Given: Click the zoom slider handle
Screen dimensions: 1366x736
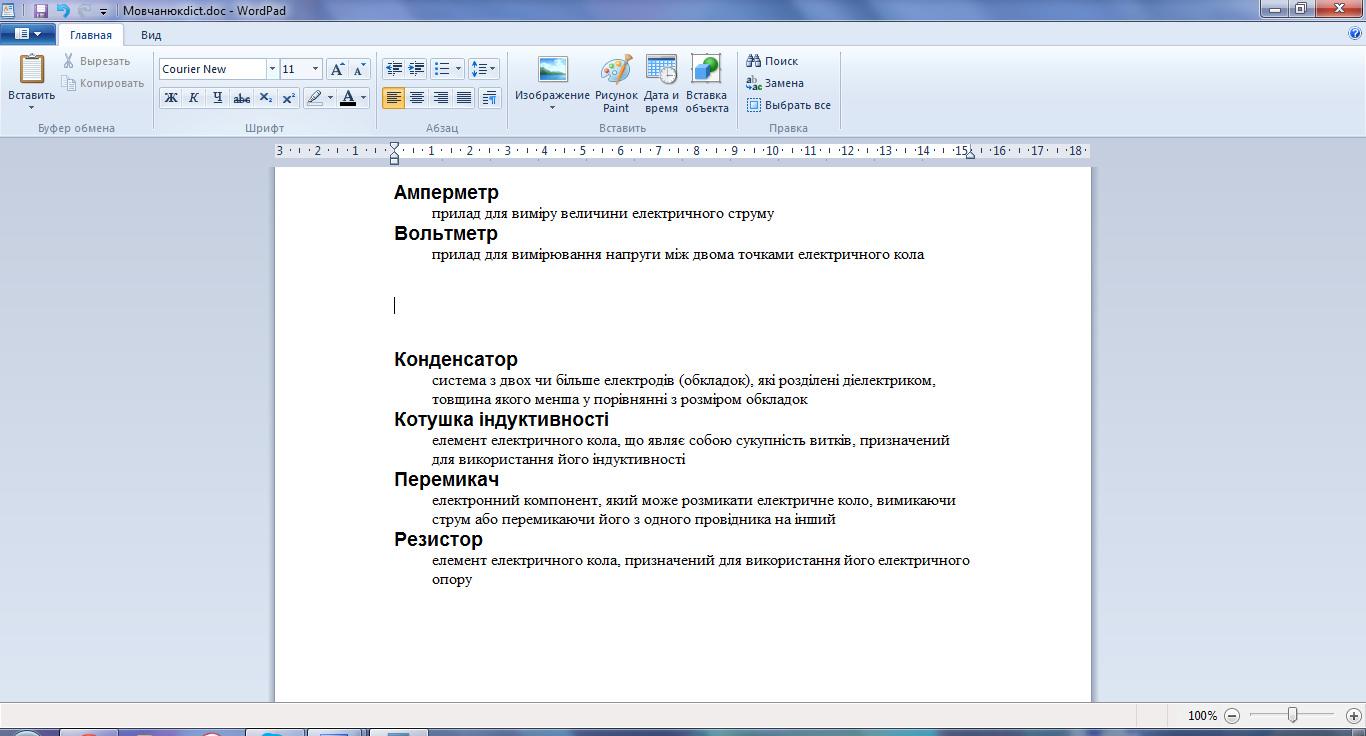Looking at the screenshot, I should tap(1293, 715).
